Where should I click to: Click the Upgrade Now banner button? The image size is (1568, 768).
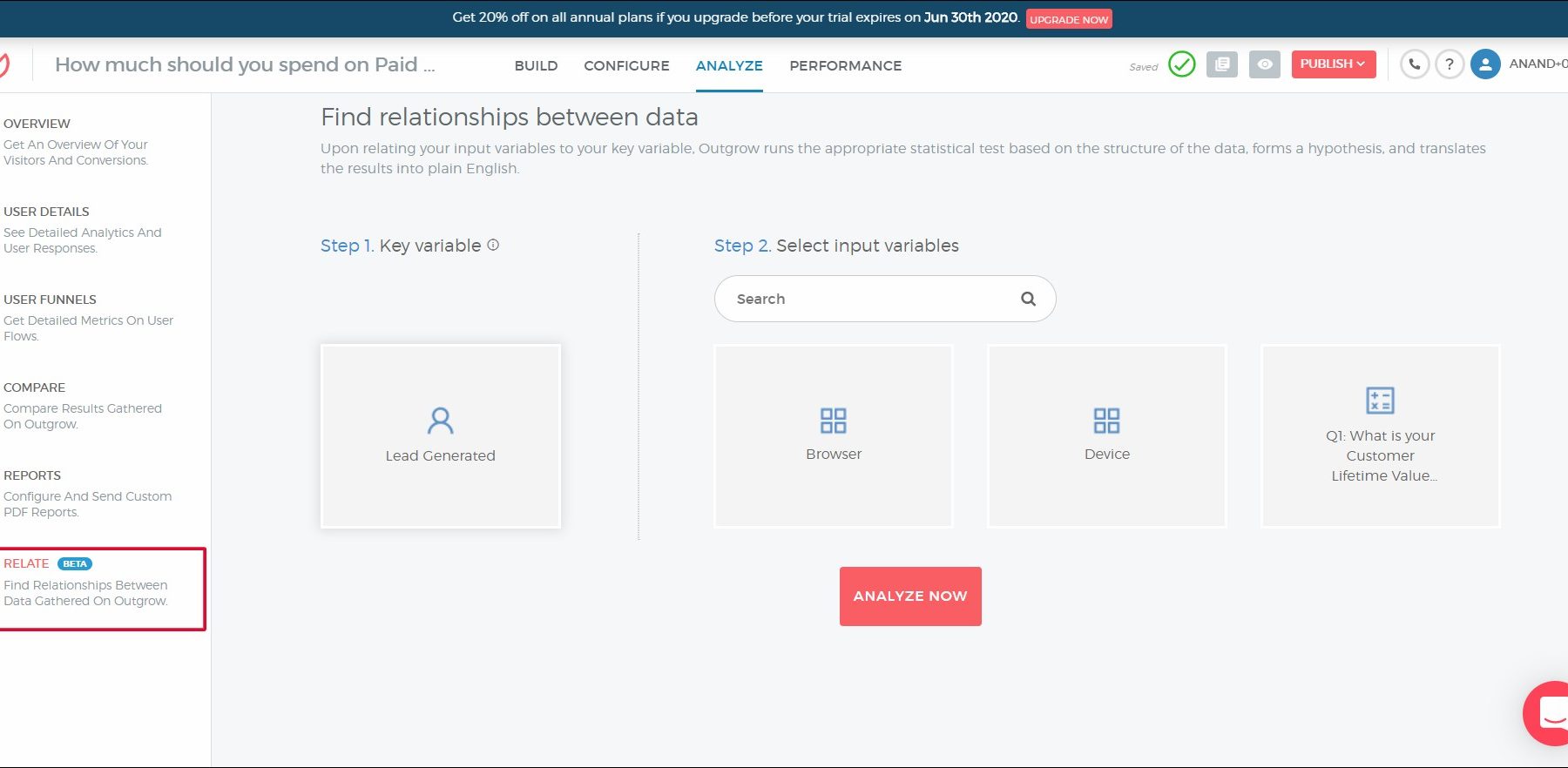point(1069,19)
